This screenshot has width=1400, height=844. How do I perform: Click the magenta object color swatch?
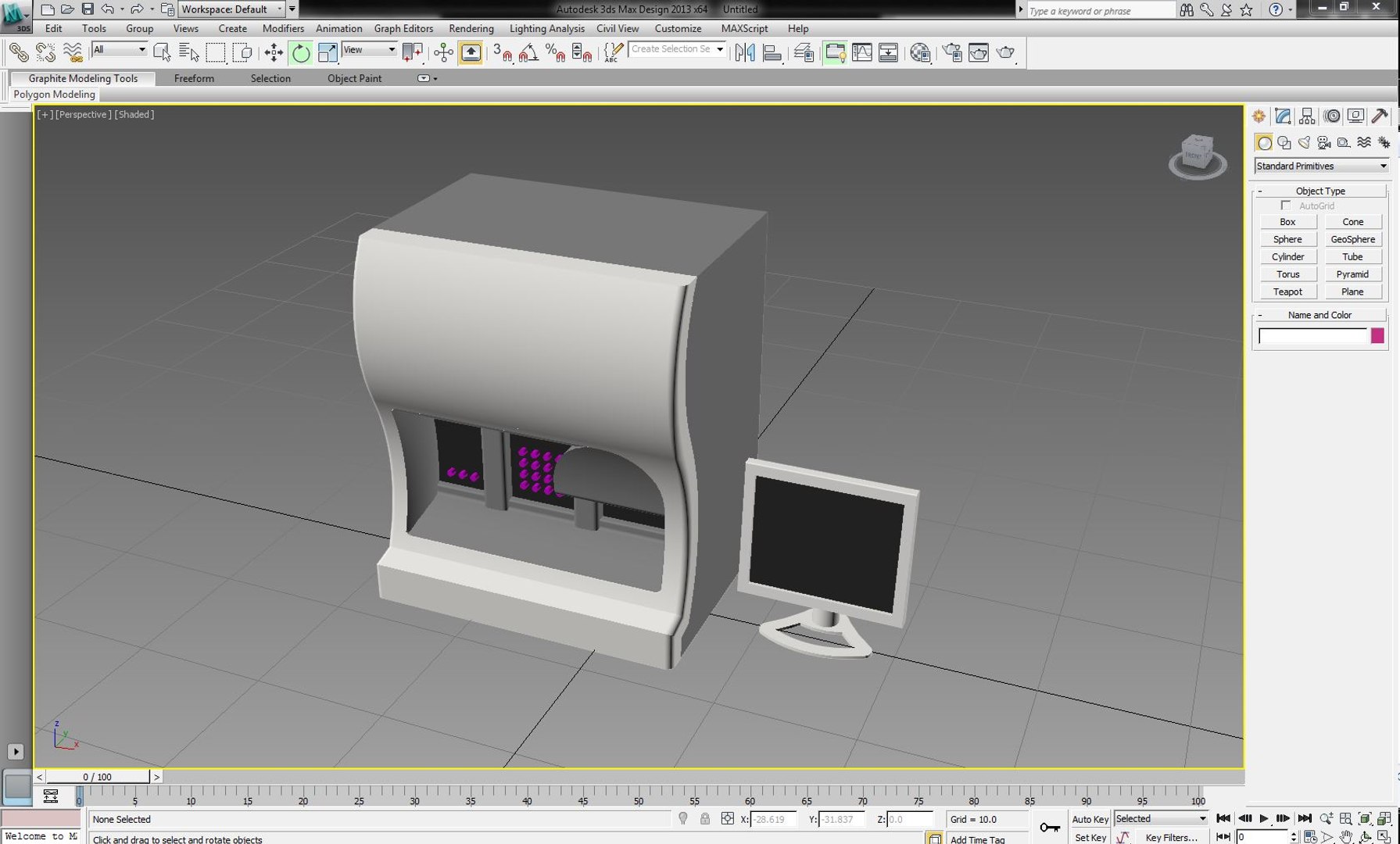1377,335
